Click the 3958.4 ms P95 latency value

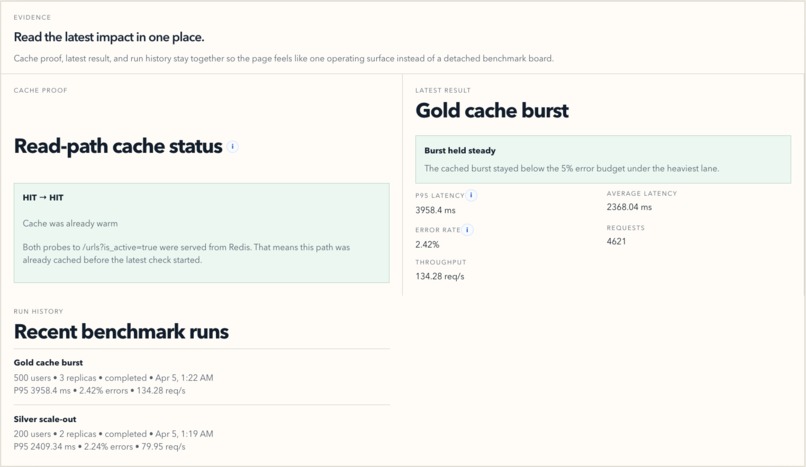(435, 210)
